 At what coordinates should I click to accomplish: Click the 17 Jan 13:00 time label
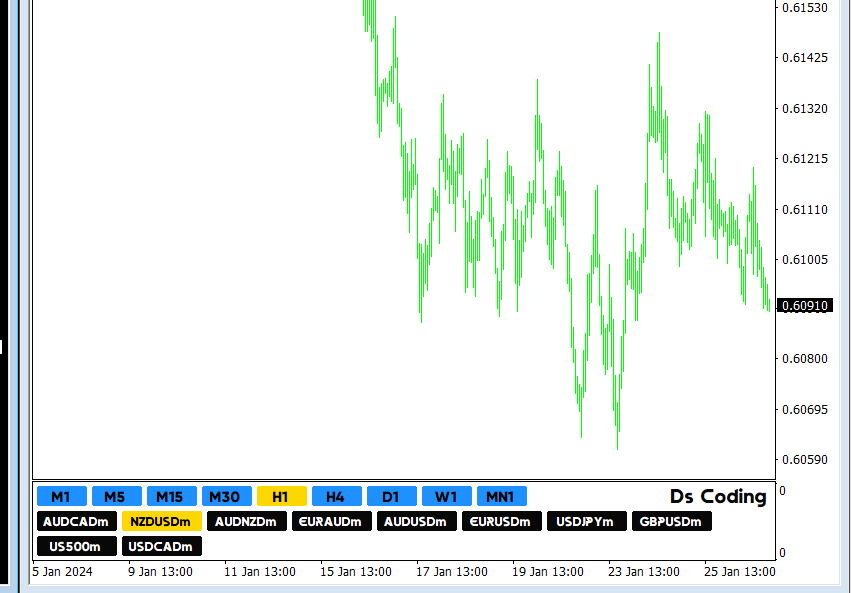tap(452, 572)
